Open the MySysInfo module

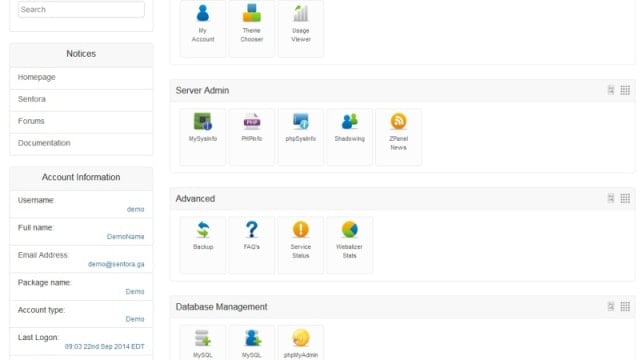pos(203,137)
